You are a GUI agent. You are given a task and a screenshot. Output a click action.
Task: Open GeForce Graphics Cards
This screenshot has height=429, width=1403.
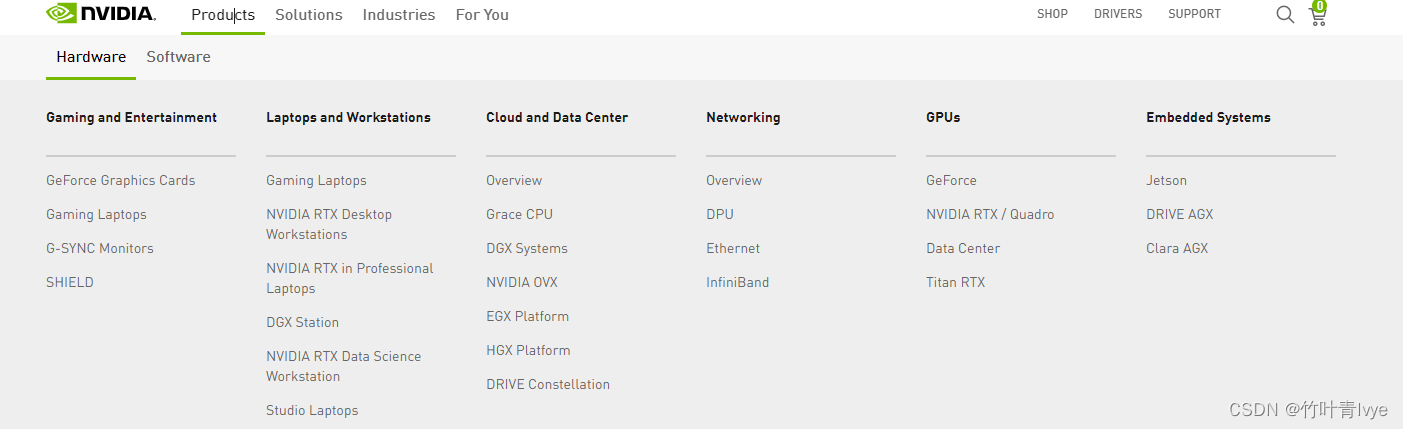tap(121, 181)
